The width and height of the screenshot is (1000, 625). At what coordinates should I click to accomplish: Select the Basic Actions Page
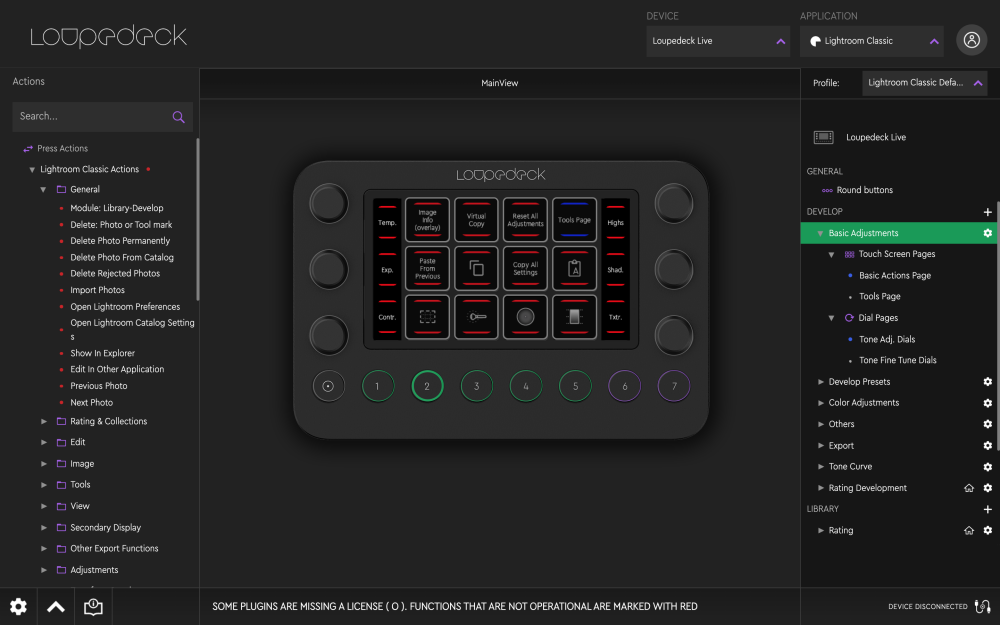pyautogui.click(x=894, y=276)
